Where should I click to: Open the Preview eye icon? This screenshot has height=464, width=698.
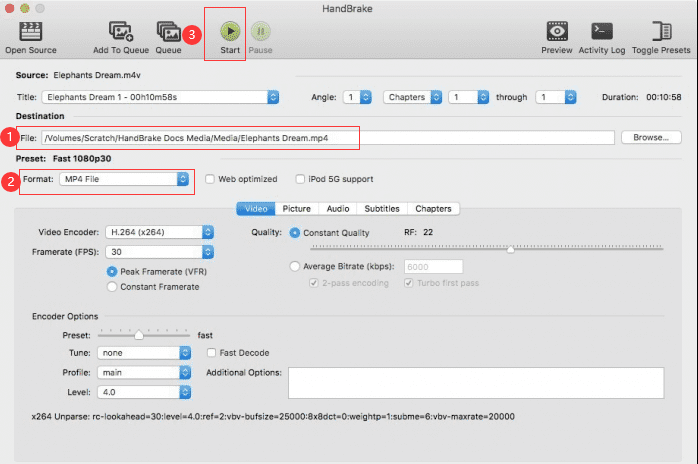(x=557, y=31)
